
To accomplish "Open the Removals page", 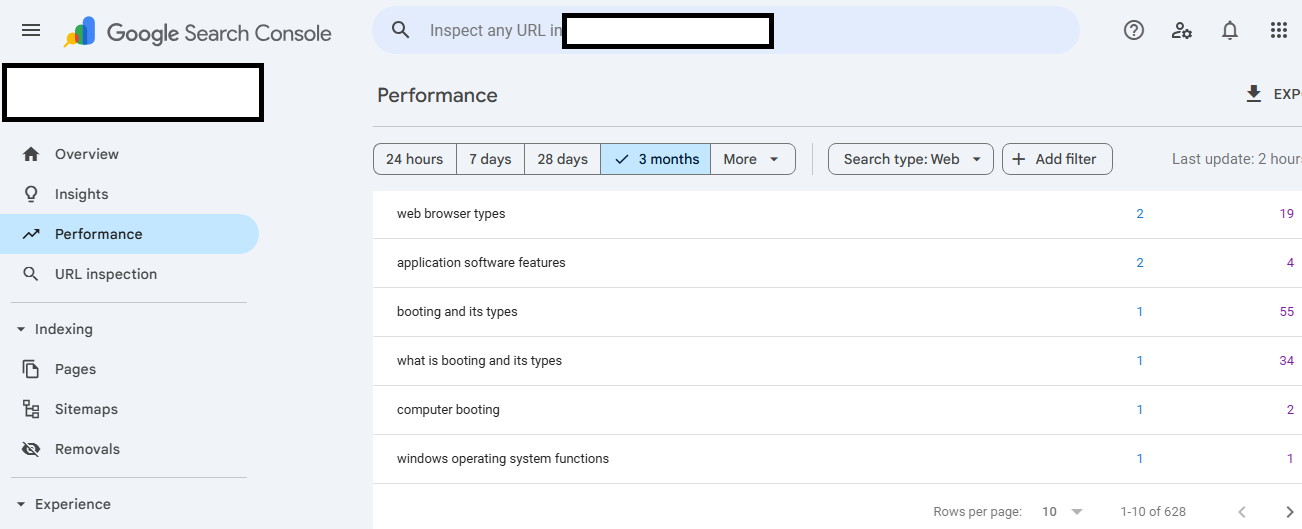I will [129, 449].
